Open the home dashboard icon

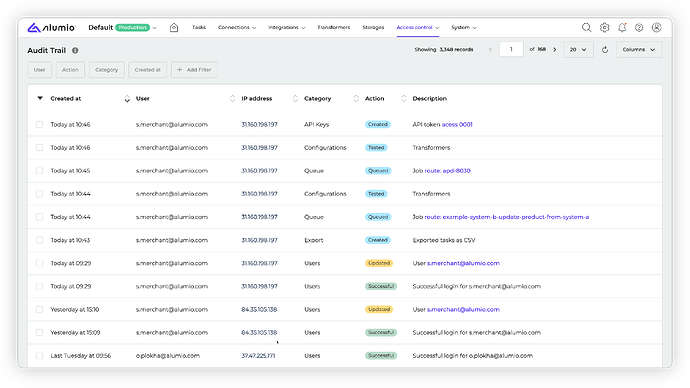[x=174, y=28]
